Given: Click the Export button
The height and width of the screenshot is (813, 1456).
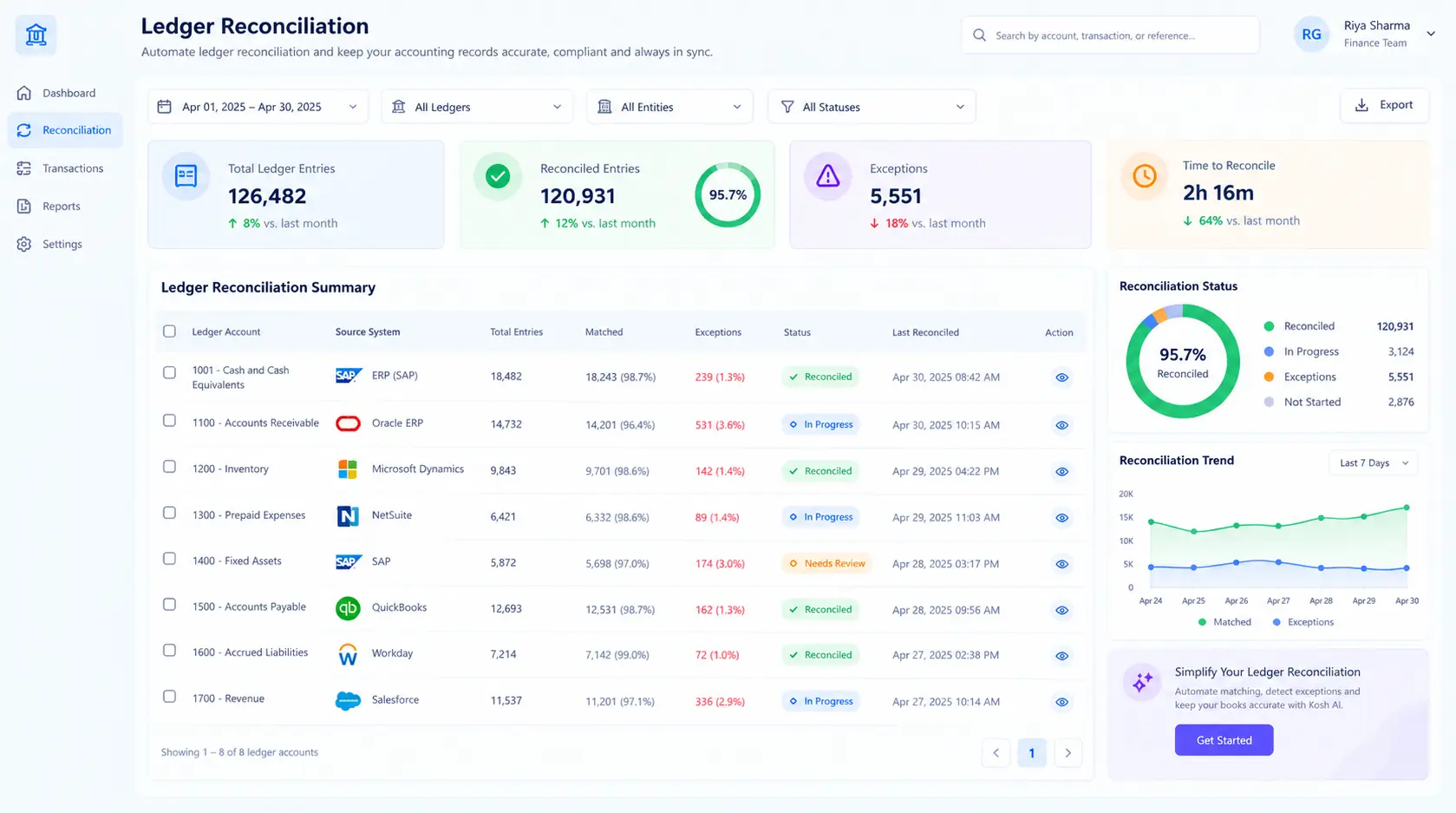Looking at the screenshot, I should click(x=1384, y=105).
